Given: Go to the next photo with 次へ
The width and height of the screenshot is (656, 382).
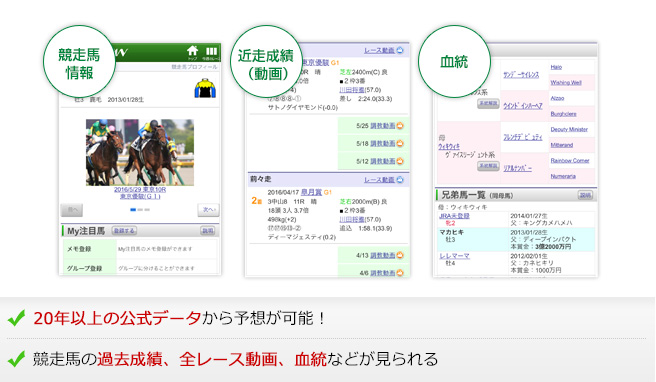Looking at the screenshot, I should click(x=208, y=210).
